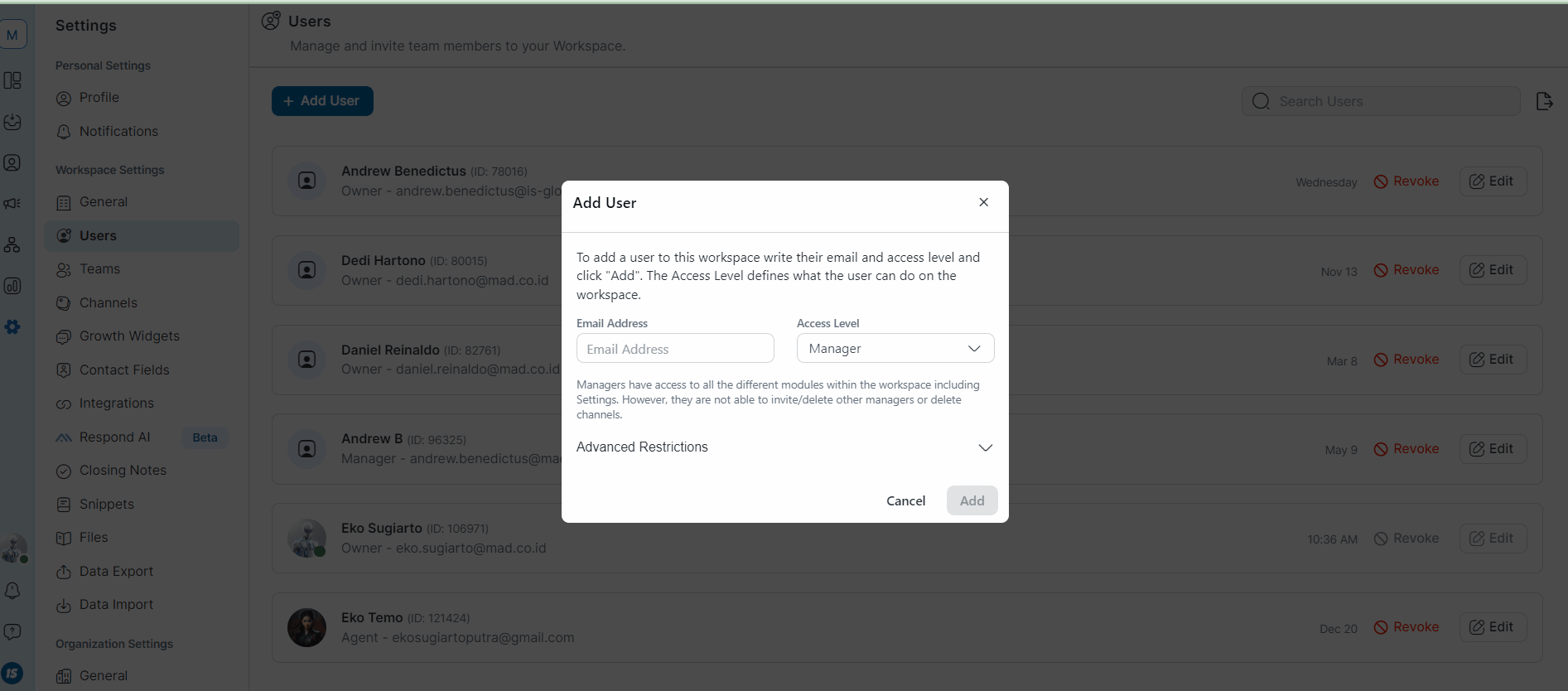Image resolution: width=1568 pixels, height=691 pixels.
Task: Open the inbox messages icon in sidebar
Action: click(12, 122)
